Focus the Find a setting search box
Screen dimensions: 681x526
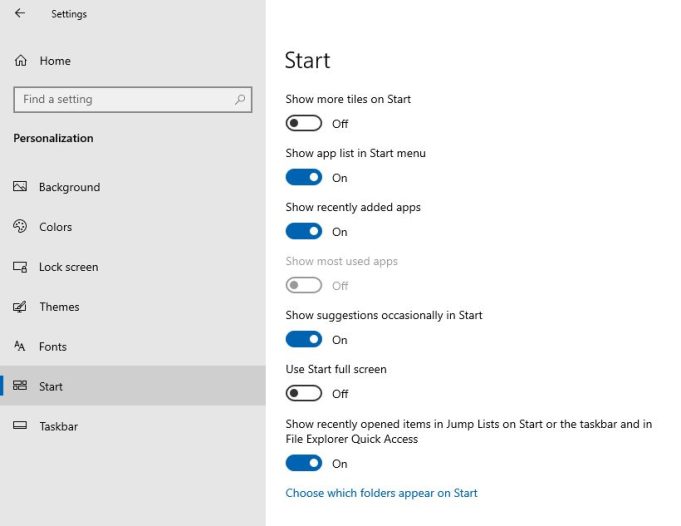[x=133, y=99]
